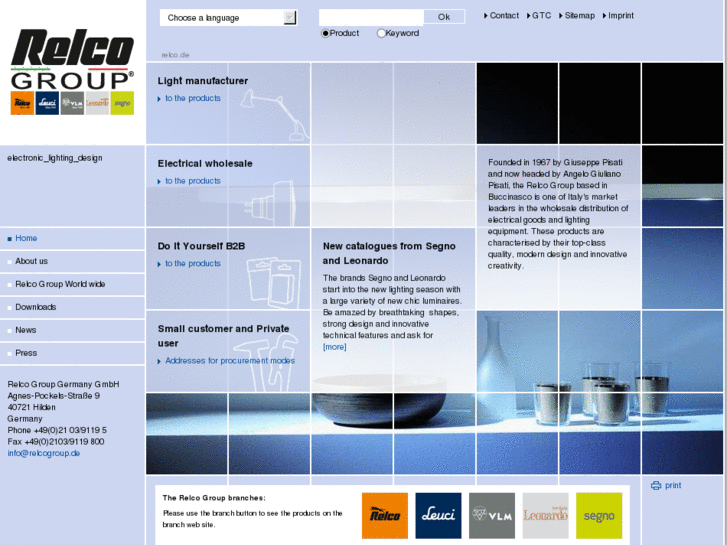Screen dimensions: 727x545
Task: Open the green segno brand icon under the logo
Action: coord(122,103)
